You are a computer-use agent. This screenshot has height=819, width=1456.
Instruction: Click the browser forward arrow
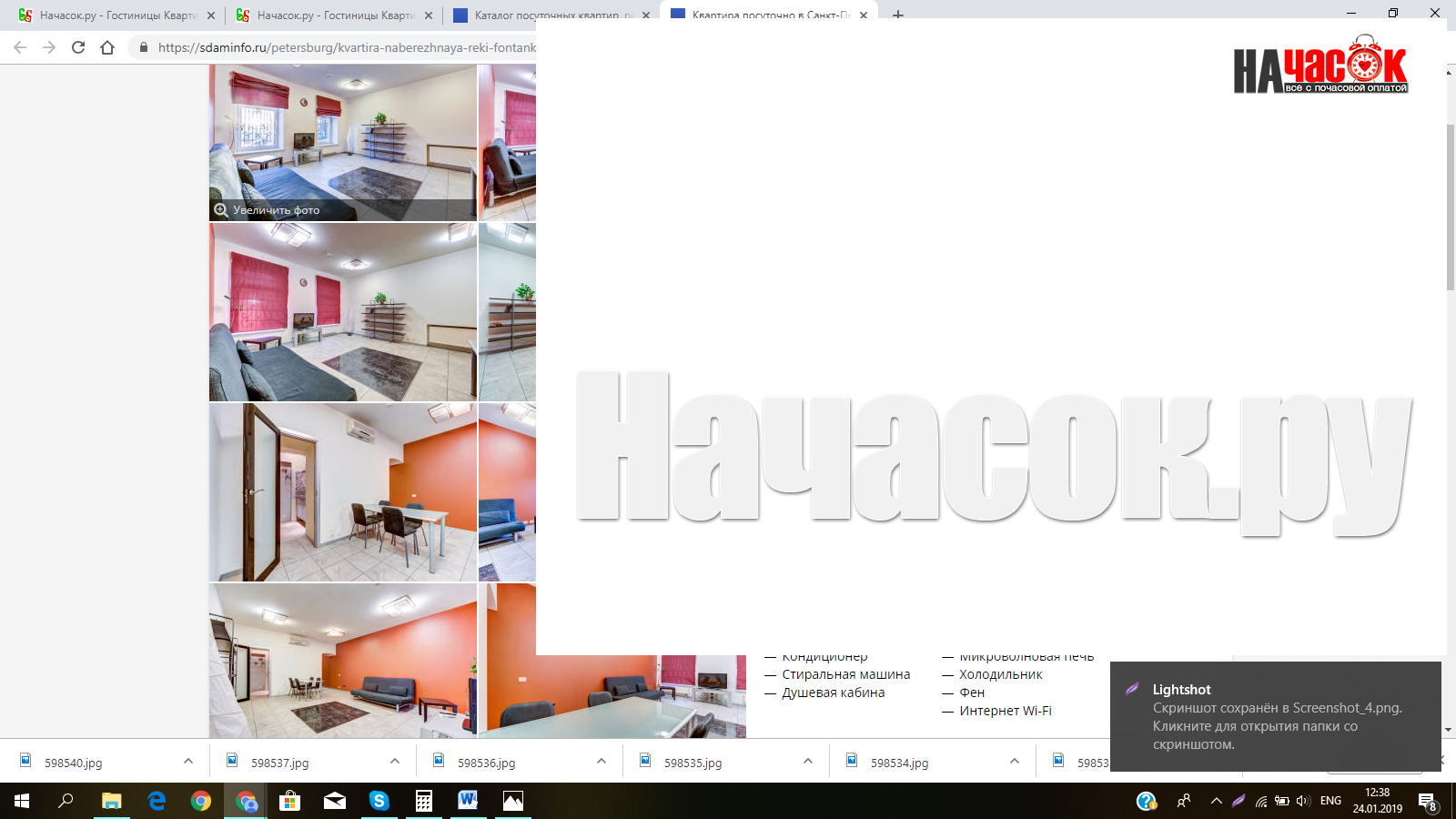pyautogui.click(x=49, y=47)
